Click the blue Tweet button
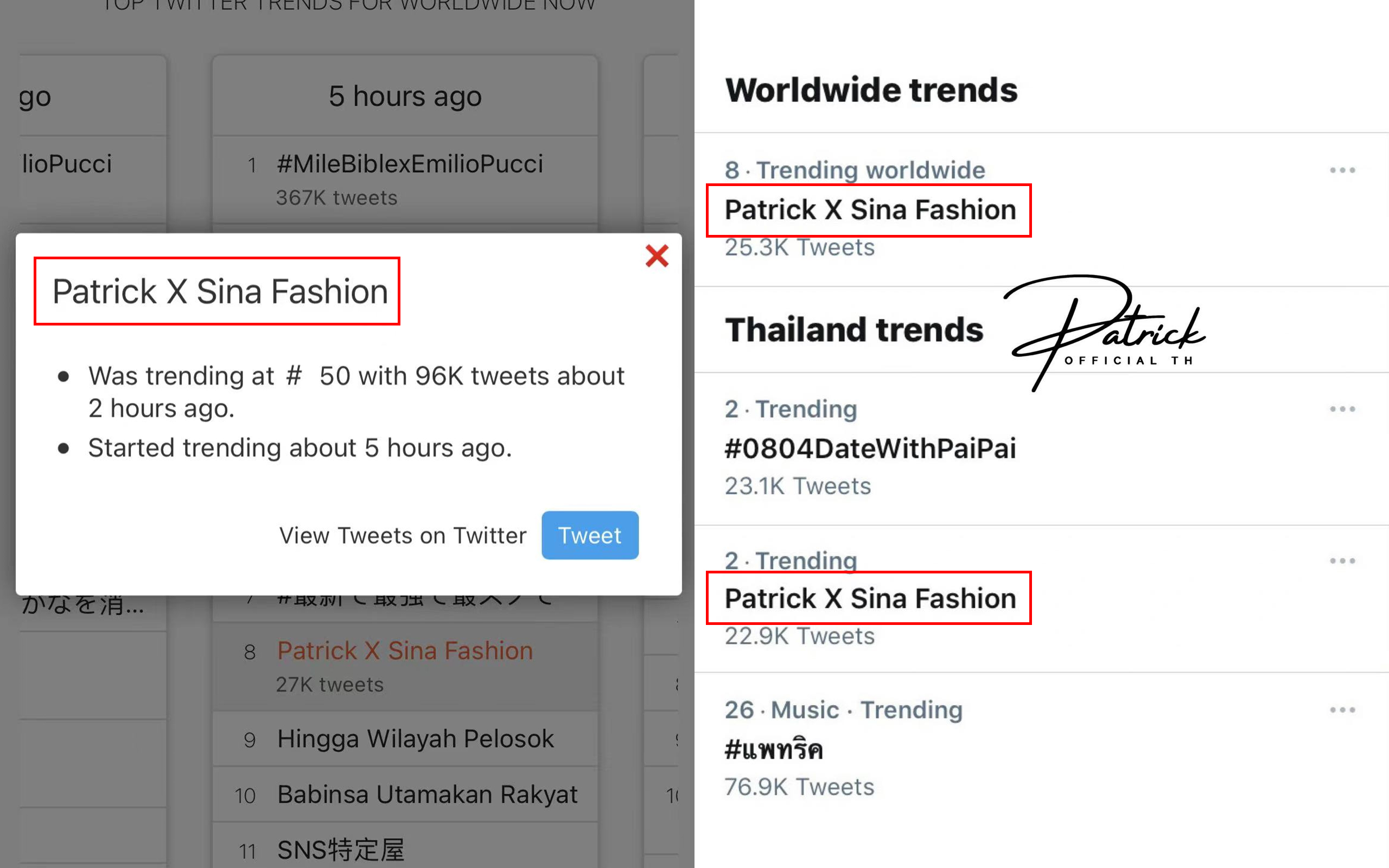The height and width of the screenshot is (868, 1389). pyautogui.click(x=589, y=535)
